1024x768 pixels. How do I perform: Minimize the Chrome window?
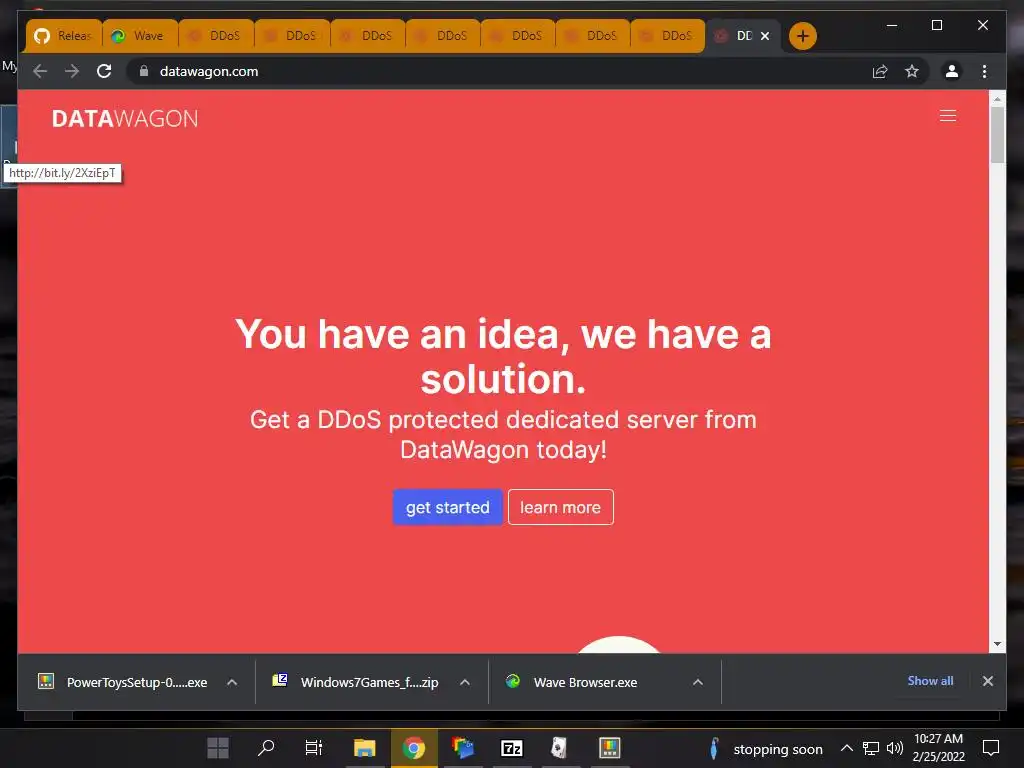click(x=891, y=25)
